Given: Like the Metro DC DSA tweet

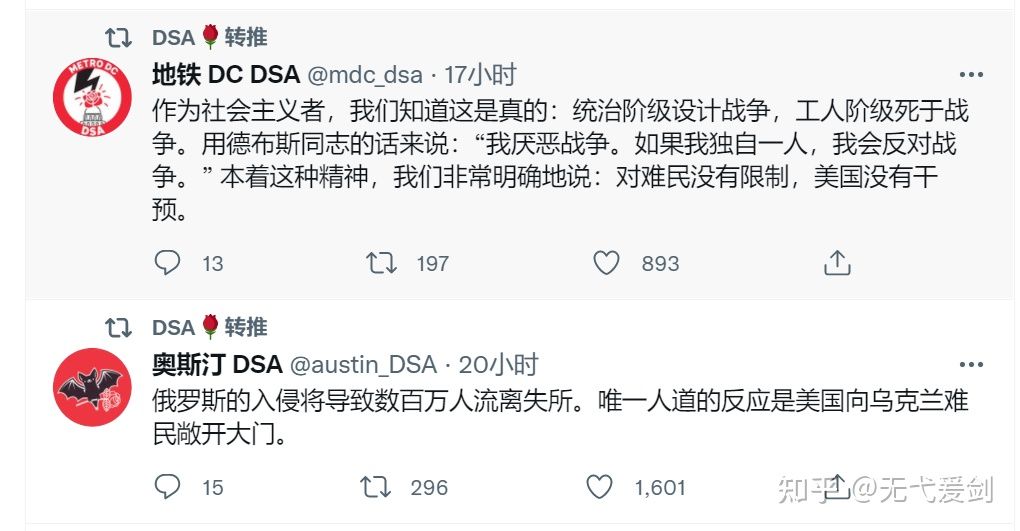Looking at the screenshot, I should pos(607,263).
